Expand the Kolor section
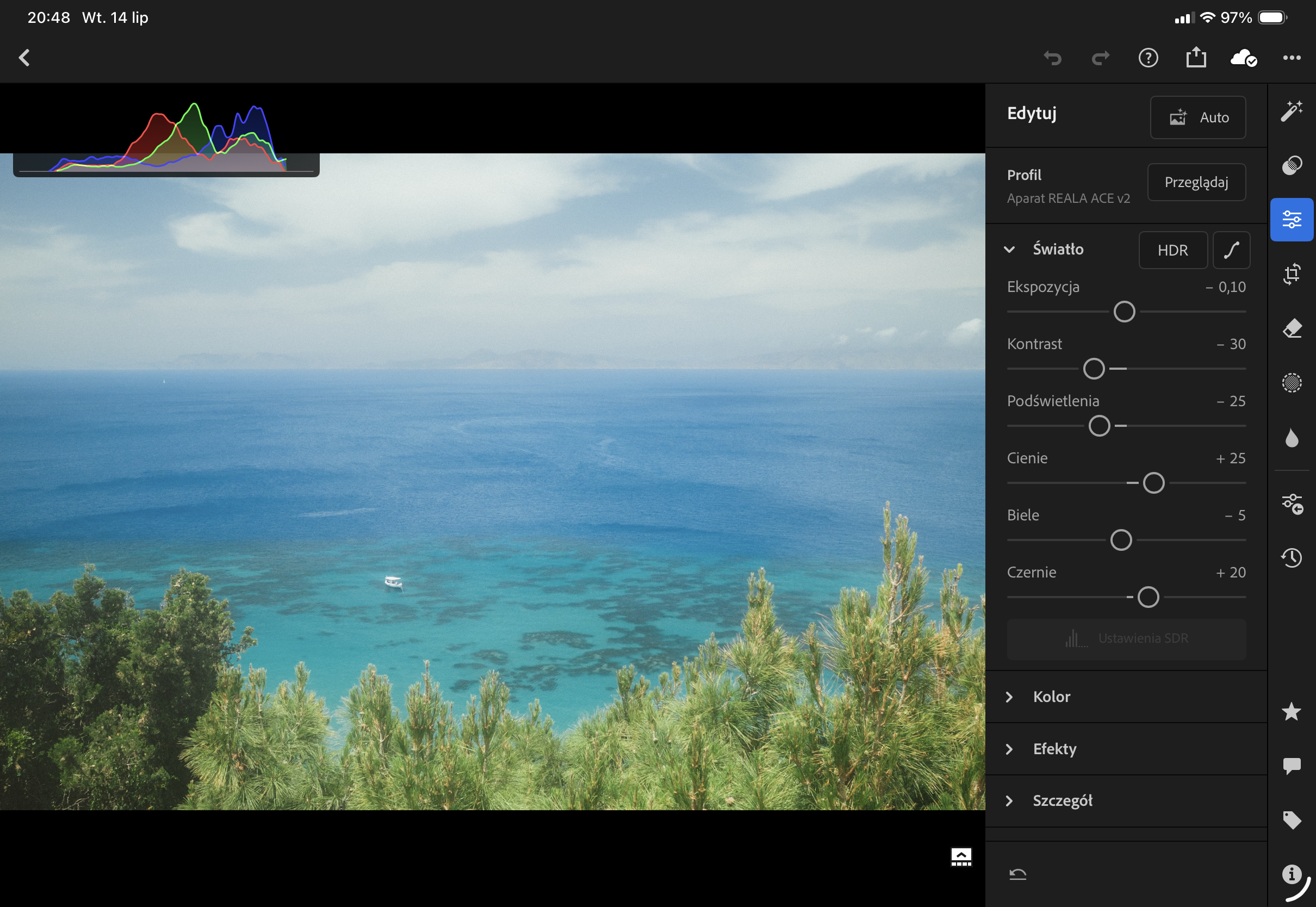Screen dimensions: 1316x907 click(x=1126, y=697)
